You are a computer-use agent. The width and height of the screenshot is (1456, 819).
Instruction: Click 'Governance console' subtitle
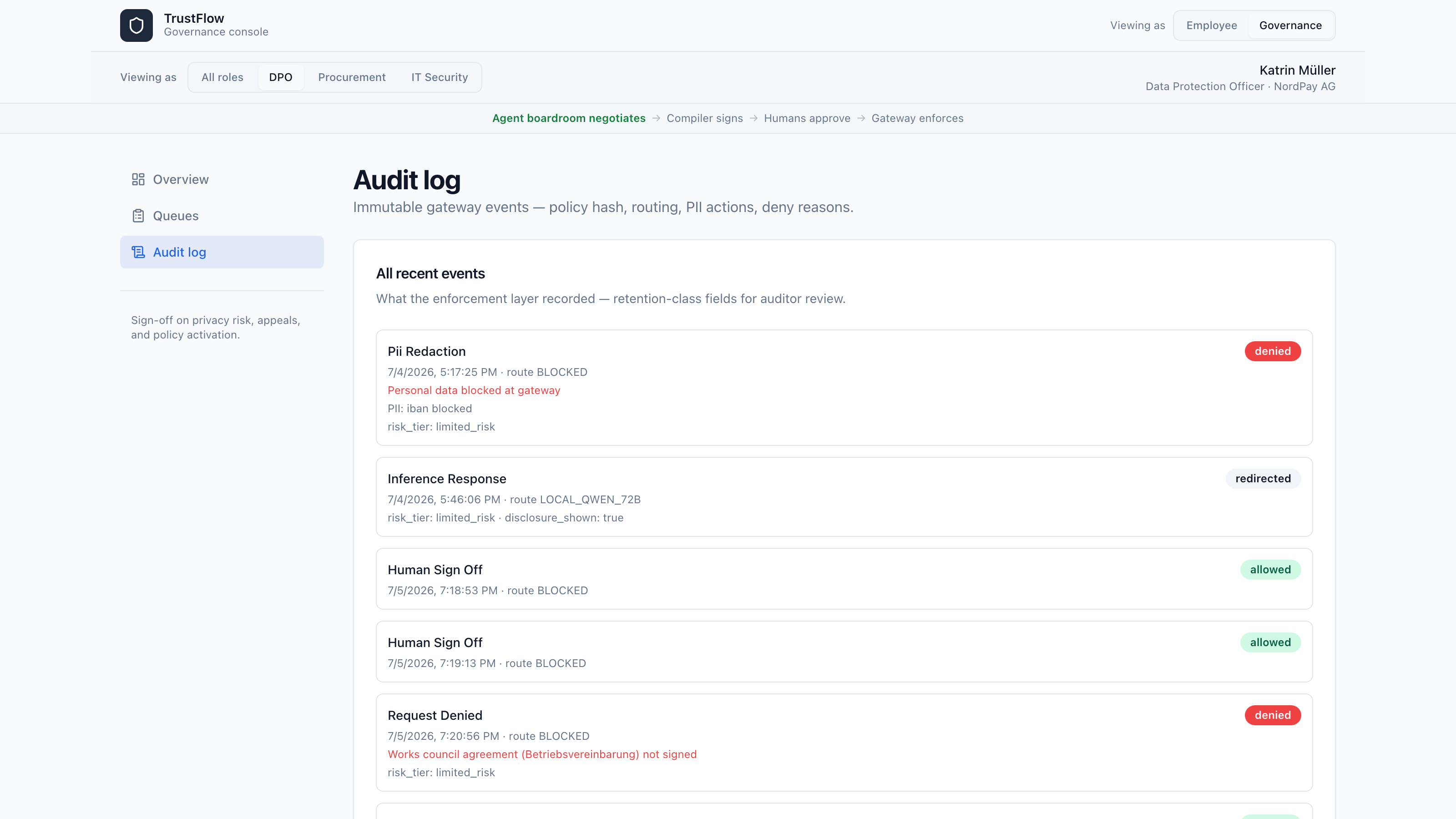pyautogui.click(x=216, y=32)
